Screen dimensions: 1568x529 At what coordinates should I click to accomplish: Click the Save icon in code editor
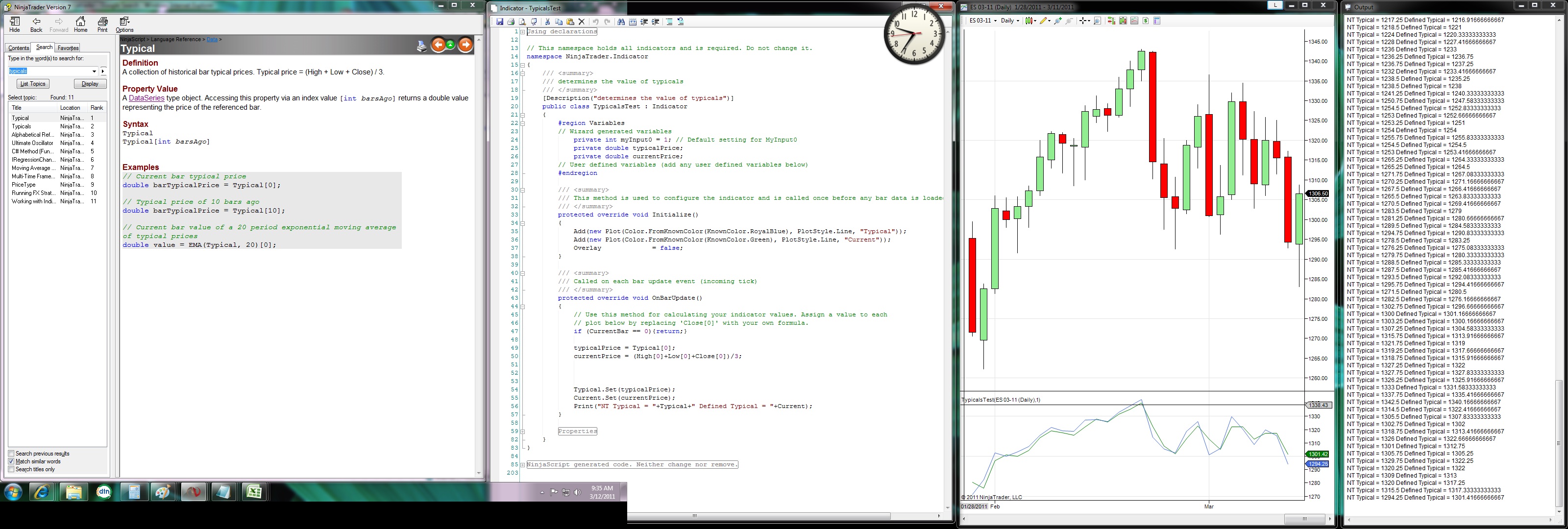pos(500,22)
